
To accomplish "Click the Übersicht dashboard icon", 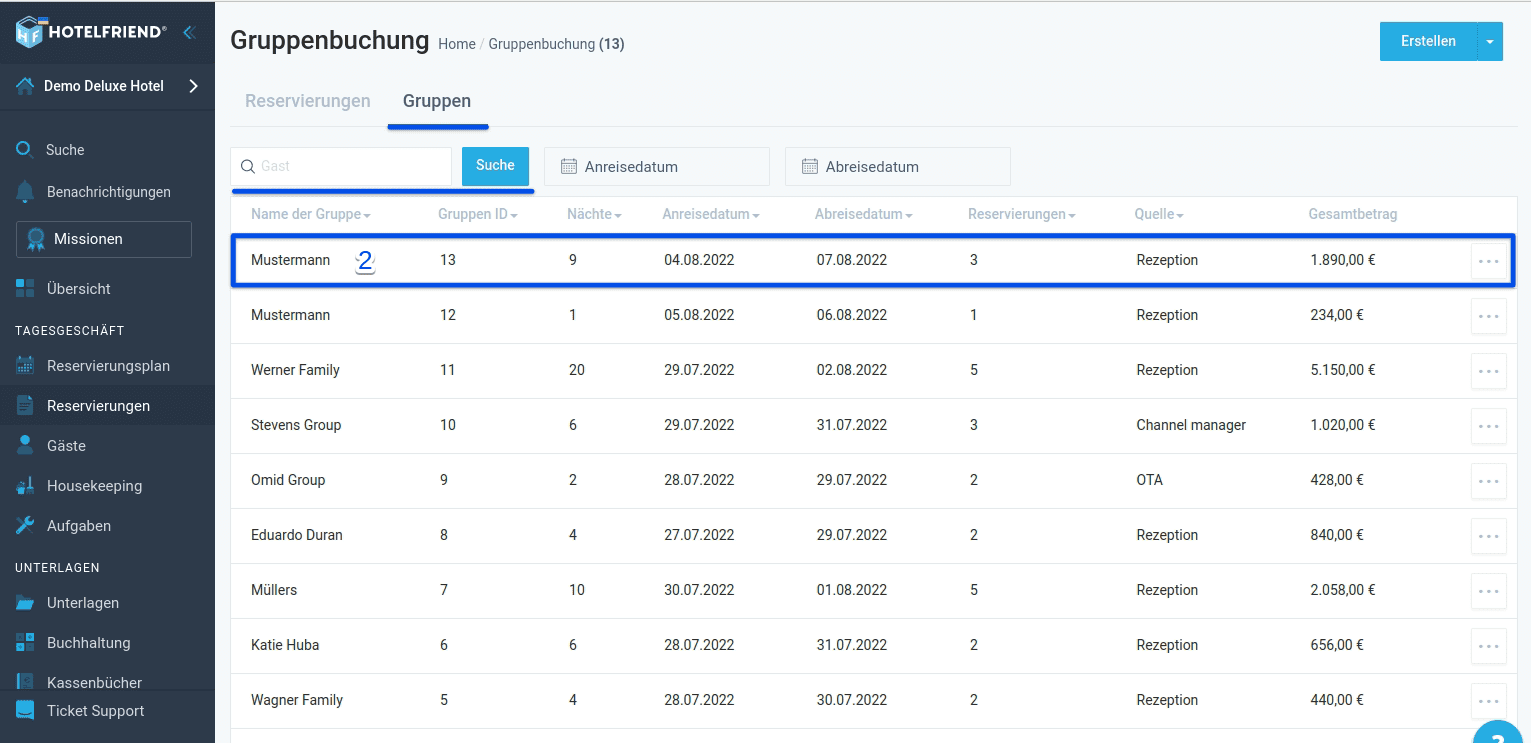I will (x=25, y=289).
